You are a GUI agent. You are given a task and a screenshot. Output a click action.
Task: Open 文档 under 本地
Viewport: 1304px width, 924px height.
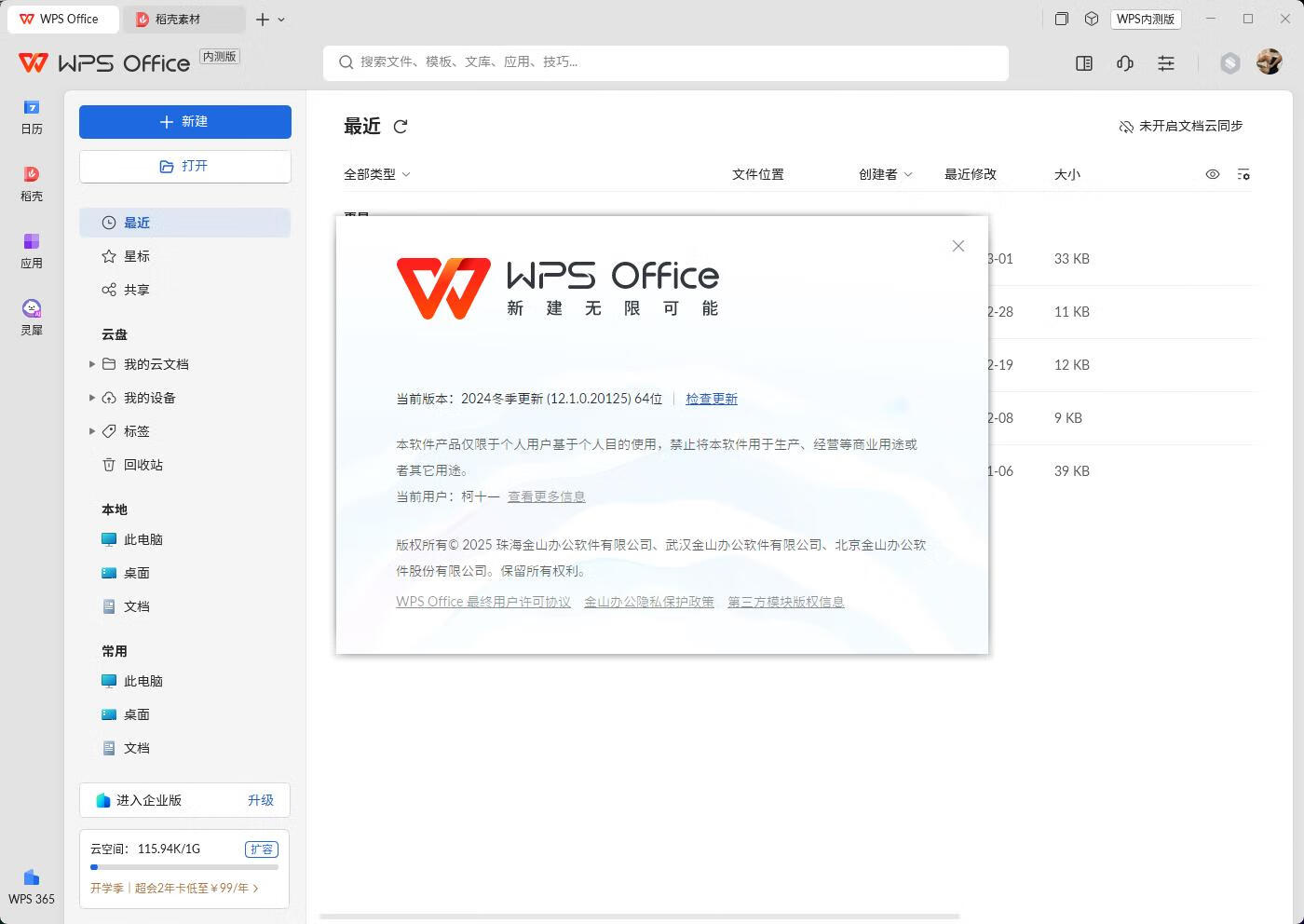click(185, 606)
